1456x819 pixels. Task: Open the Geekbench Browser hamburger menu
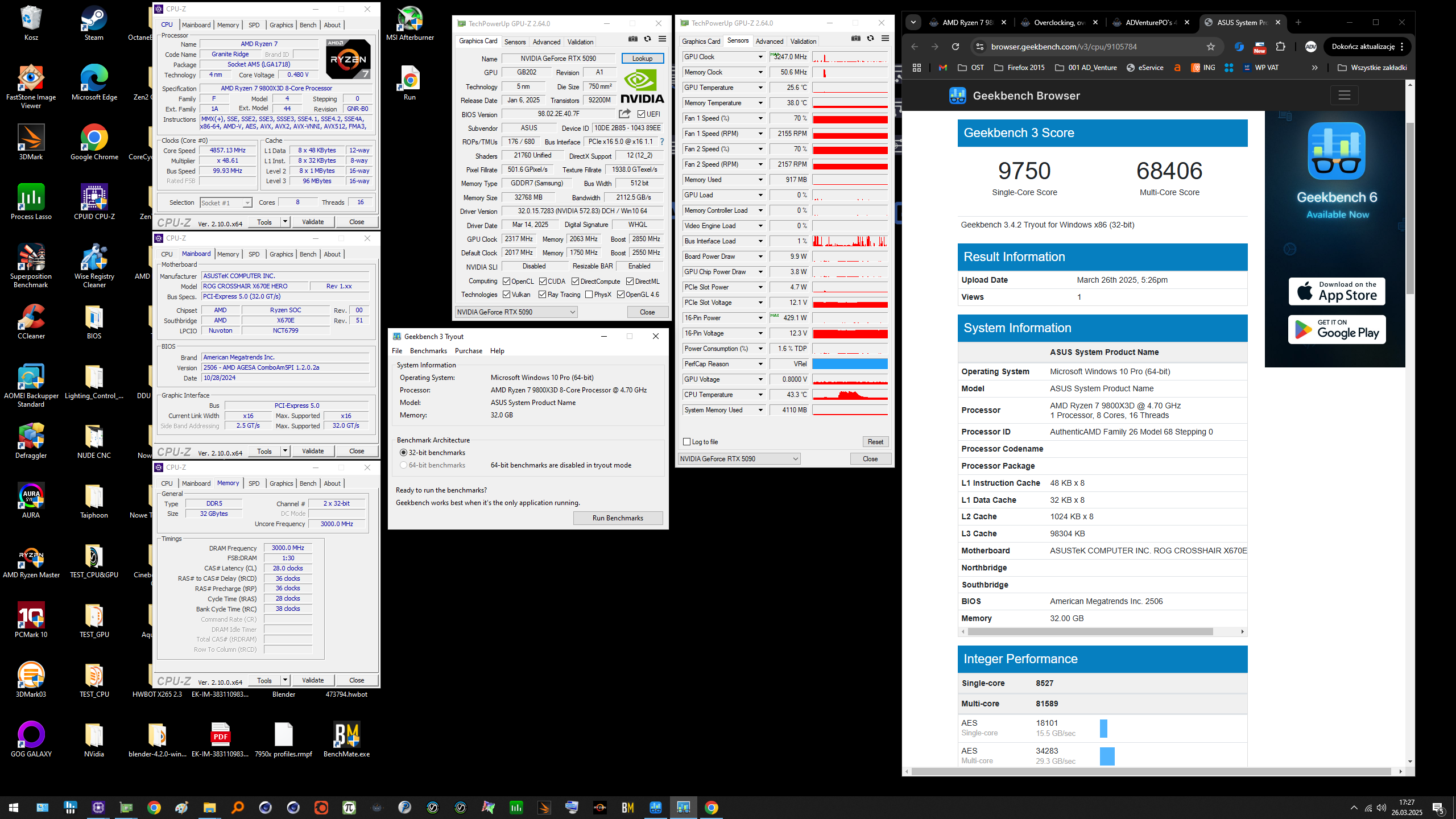pos(1344,95)
